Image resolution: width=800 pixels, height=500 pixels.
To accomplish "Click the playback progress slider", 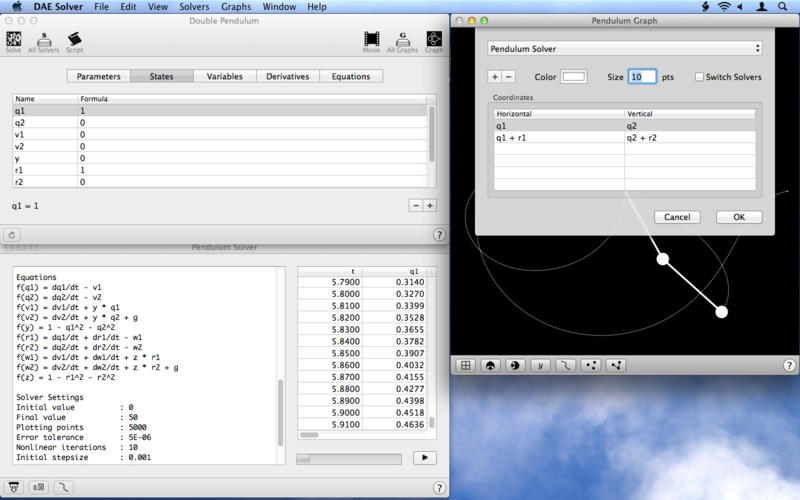I will click(348, 459).
